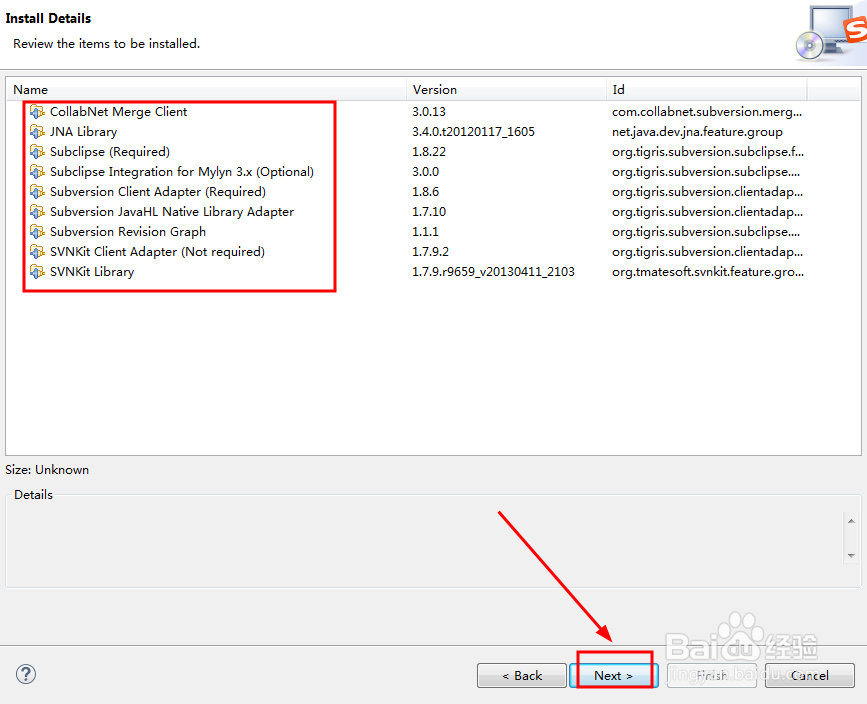Open help with the question mark icon
This screenshot has height=704, width=867.
(x=26, y=674)
